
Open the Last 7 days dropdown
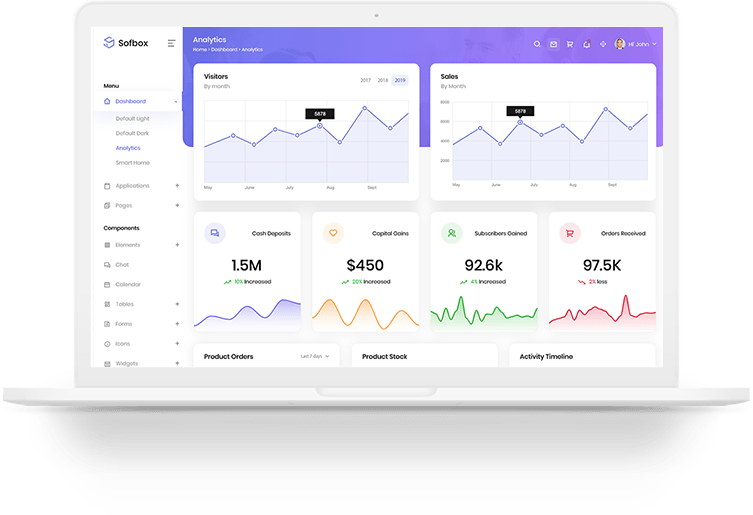(x=319, y=356)
